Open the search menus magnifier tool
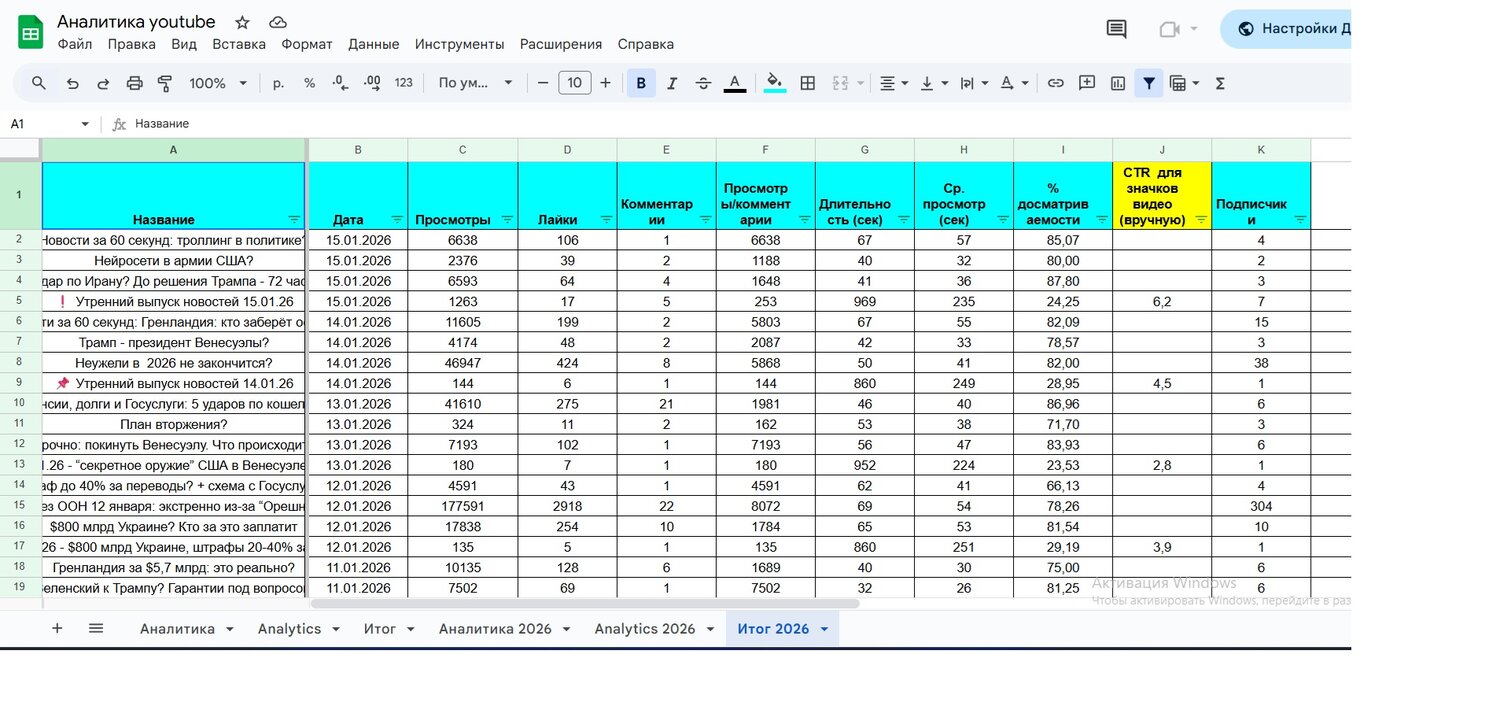The width and height of the screenshot is (1500, 706). 39,83
